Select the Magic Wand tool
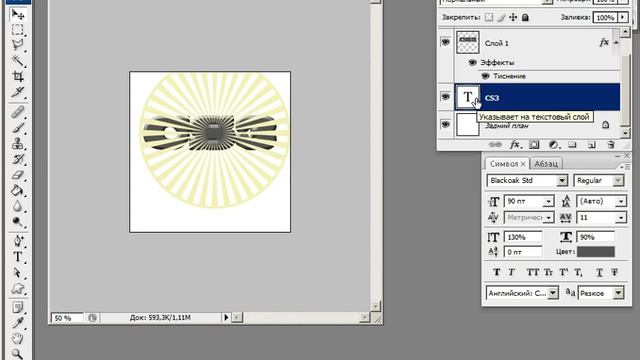Viewport: 640px width, 360px height. 18,61
